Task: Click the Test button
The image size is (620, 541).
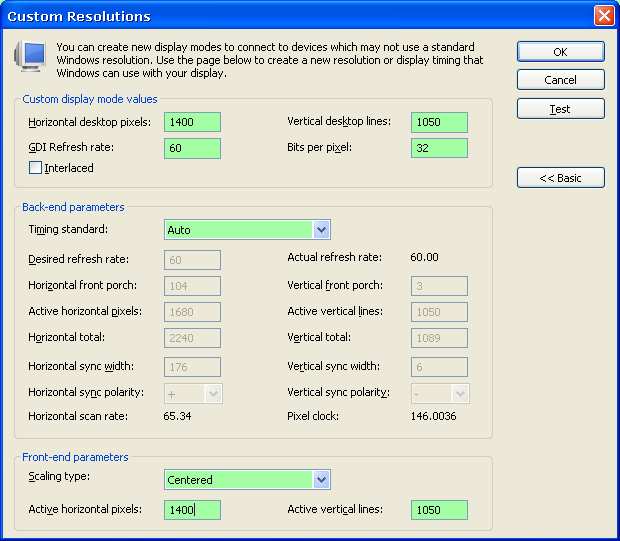Action: pyautogui.click(x=561, y=109)
